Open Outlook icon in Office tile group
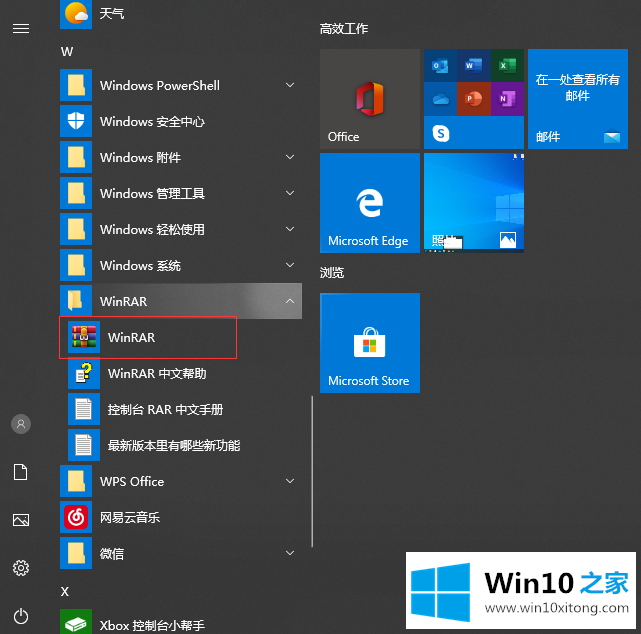 [x=440, y=65]
